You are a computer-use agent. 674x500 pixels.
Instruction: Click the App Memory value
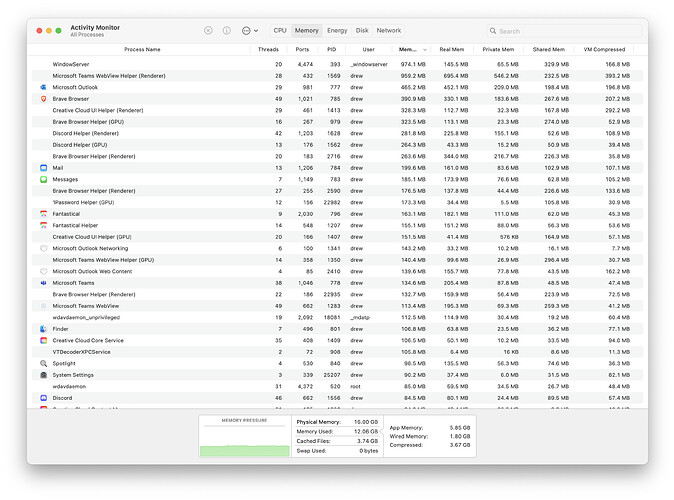tap(460, 428)
